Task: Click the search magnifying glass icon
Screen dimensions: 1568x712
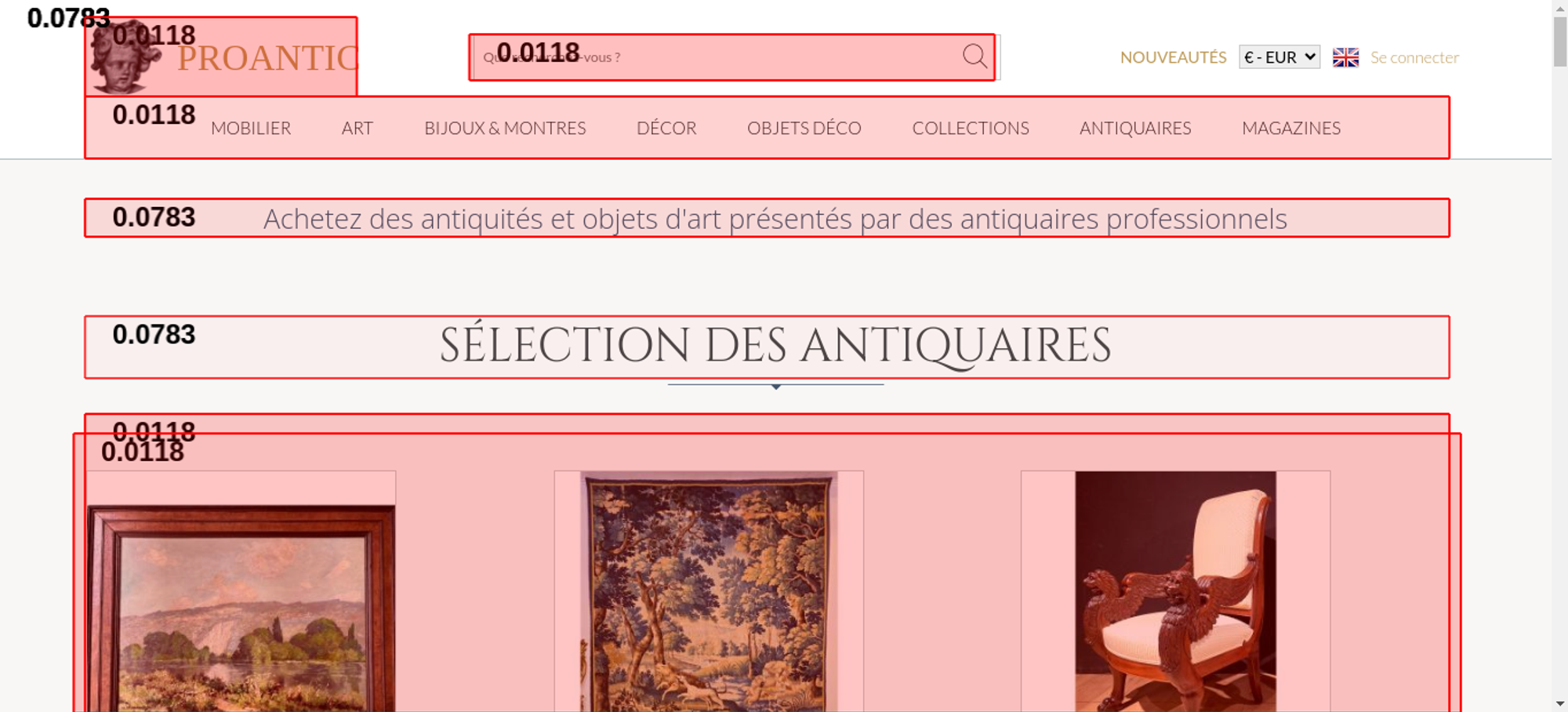Action: (x=975, y=56)
